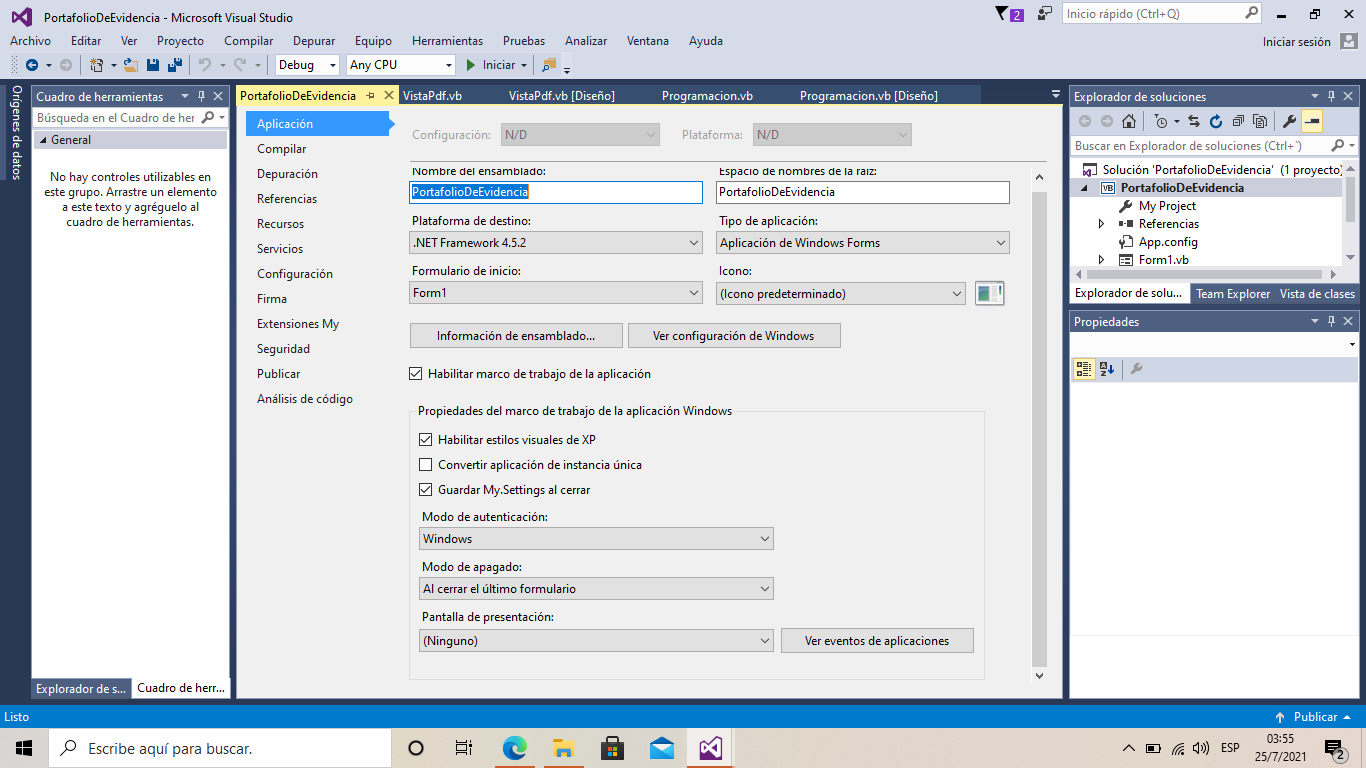The image size is (1366, 768).
Task: Click the Save All icon
Action: (174, 65)
